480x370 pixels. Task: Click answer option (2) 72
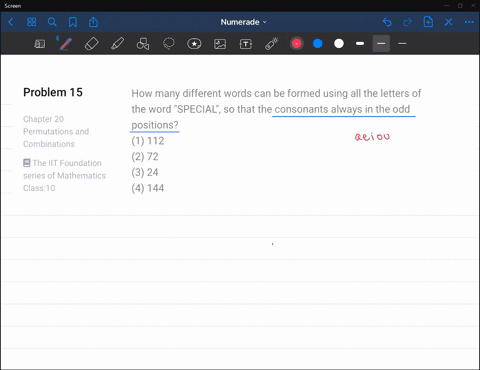point(145,156)
